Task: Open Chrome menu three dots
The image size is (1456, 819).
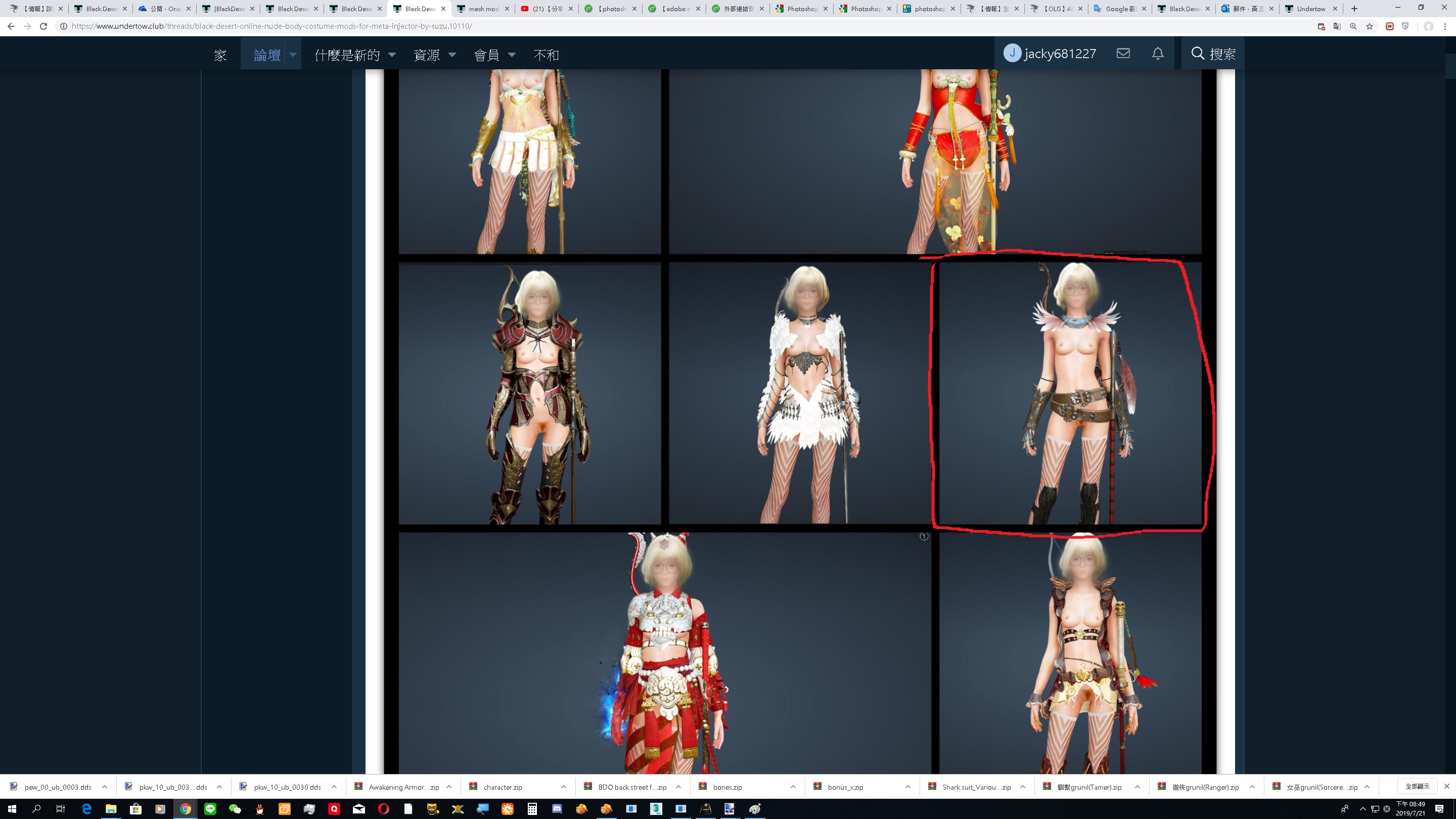Action: pos(1445,26)
